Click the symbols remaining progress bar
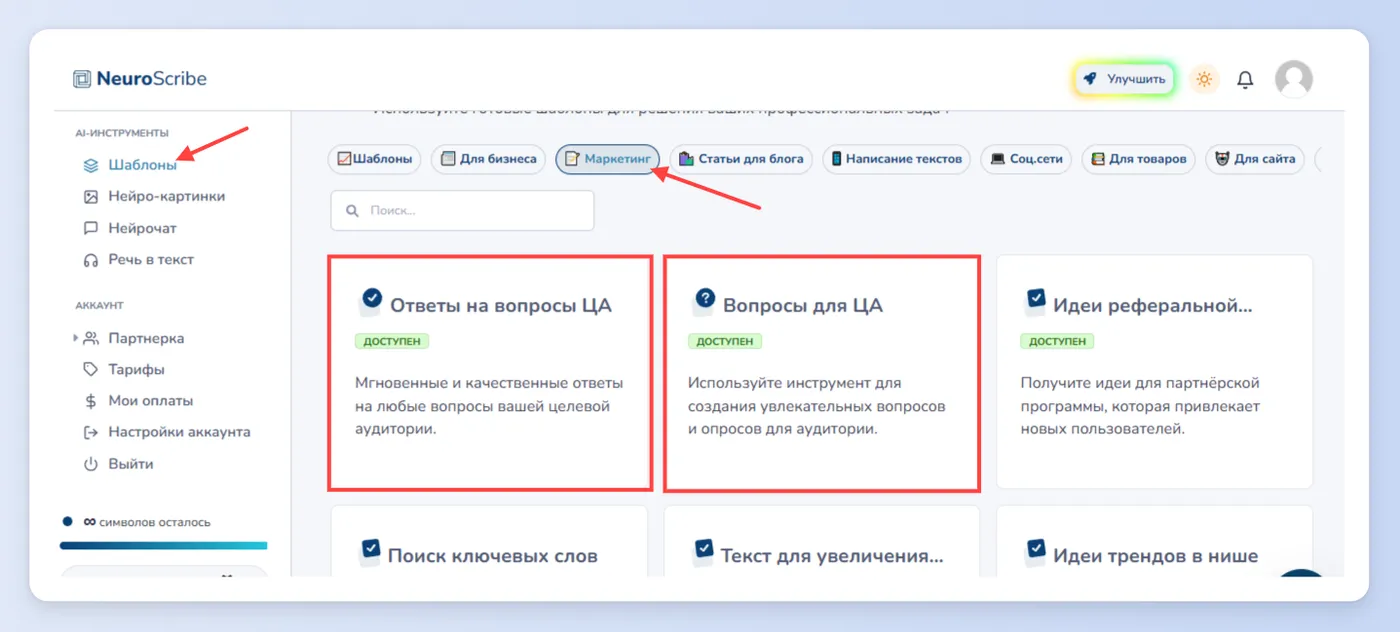Screen dimensions: 1400x632 click(164, 546)
